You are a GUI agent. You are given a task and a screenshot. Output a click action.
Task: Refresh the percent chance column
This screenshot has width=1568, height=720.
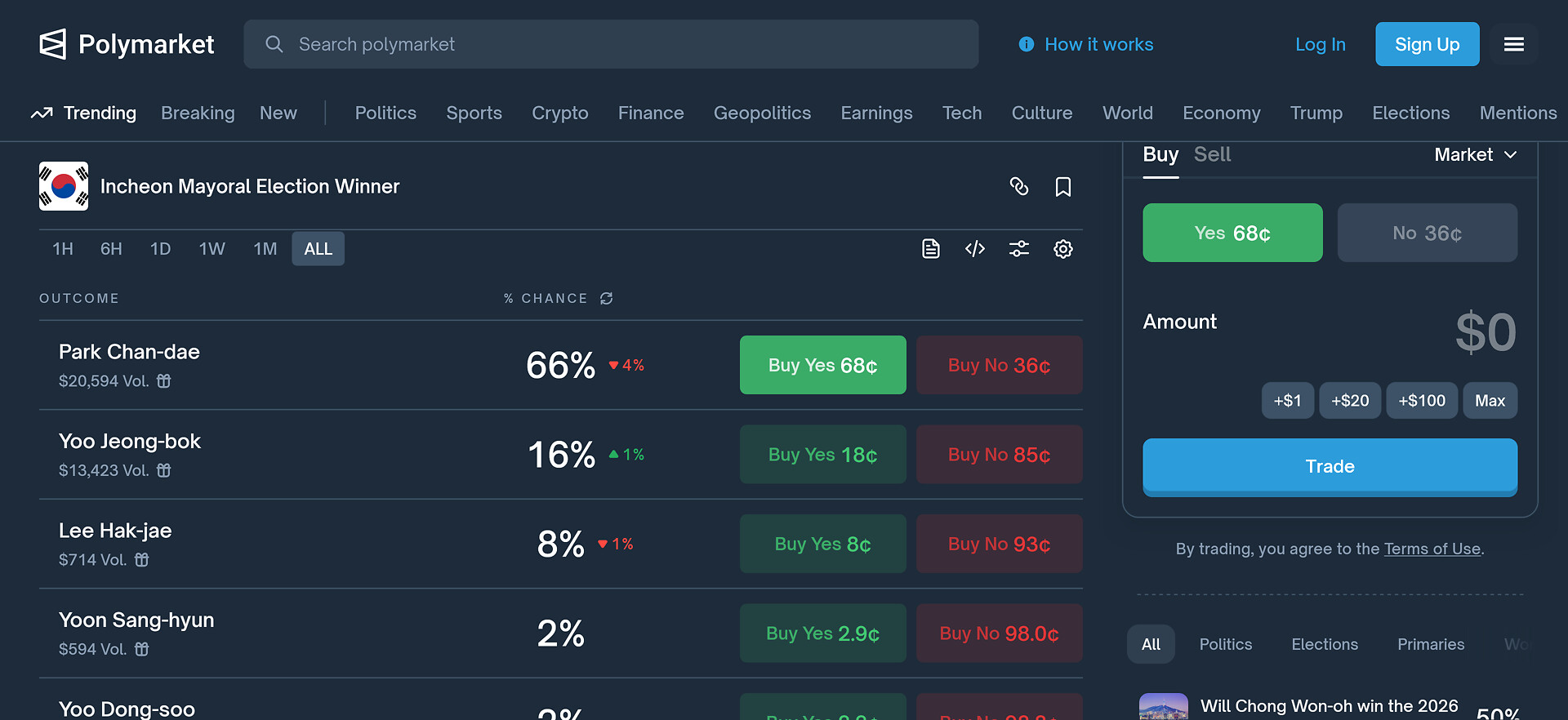pyautogui.click(x=607, y=299)
